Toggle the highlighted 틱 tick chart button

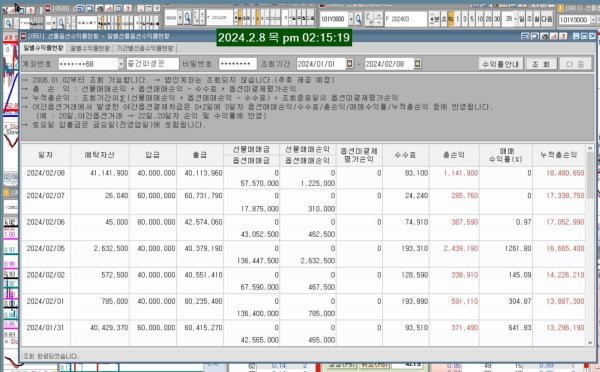(451, 19)
